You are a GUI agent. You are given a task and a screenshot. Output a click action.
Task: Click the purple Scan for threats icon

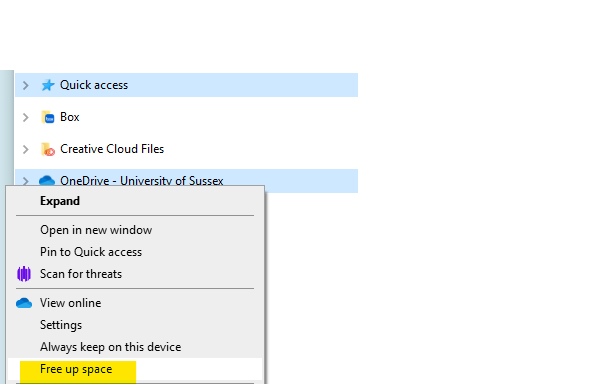tap(24, 274)
